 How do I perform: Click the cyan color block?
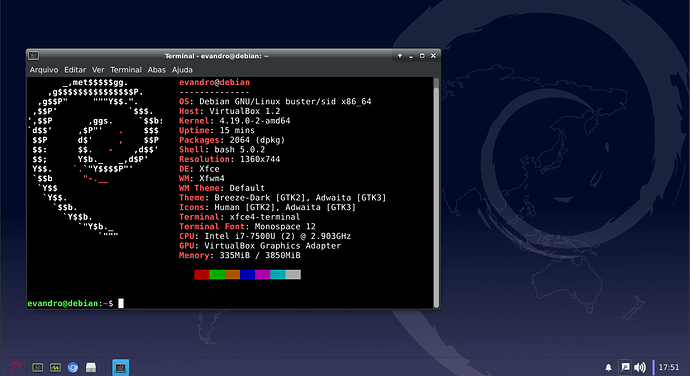pos(278,275)
